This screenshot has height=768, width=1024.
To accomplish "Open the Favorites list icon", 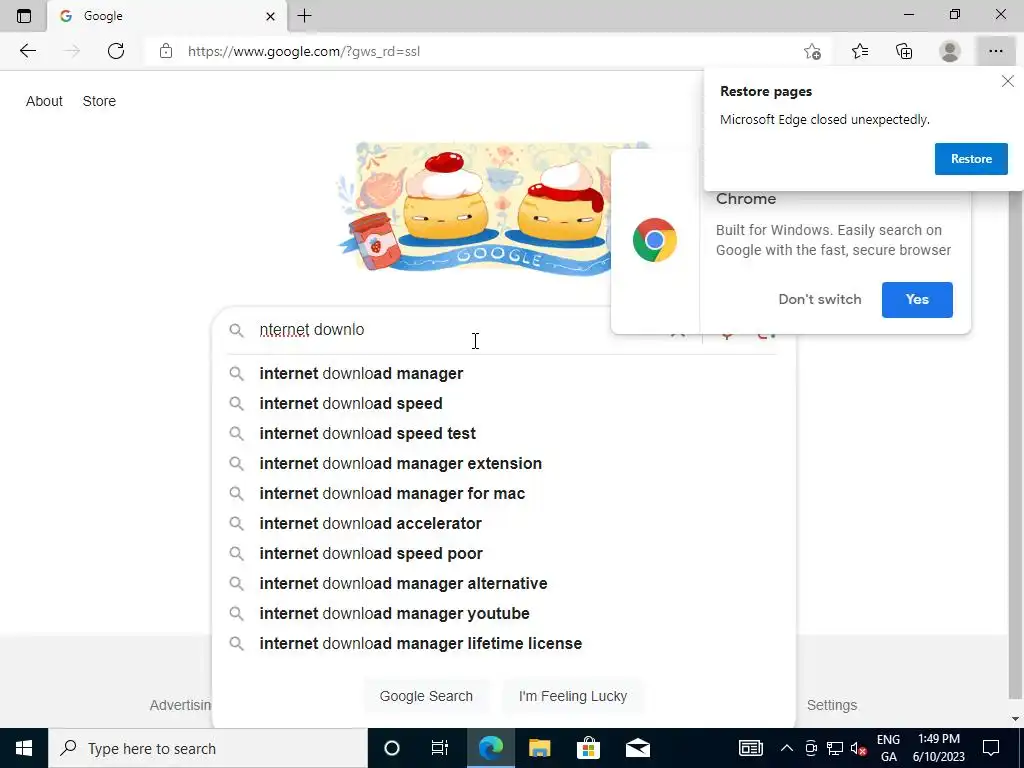I will (860, 51).
